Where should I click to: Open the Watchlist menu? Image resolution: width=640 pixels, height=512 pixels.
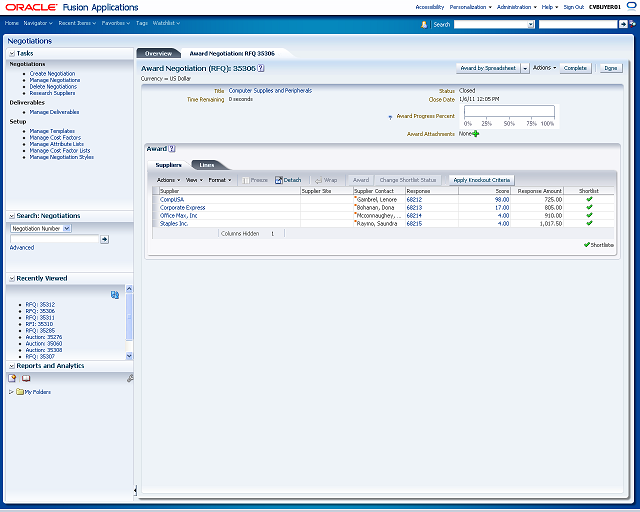tap(166, 23)
